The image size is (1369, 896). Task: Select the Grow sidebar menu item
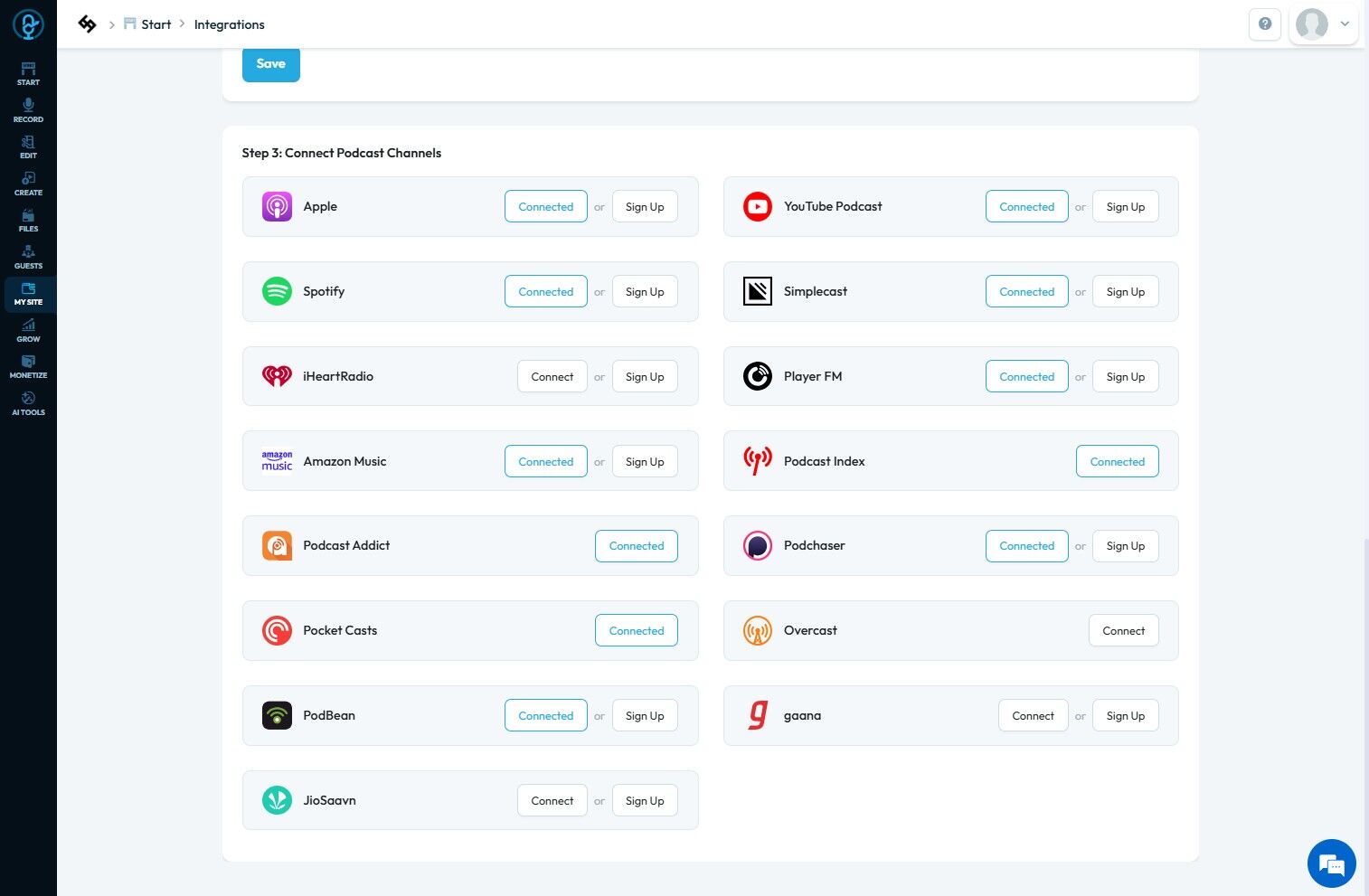pos(28,330)
